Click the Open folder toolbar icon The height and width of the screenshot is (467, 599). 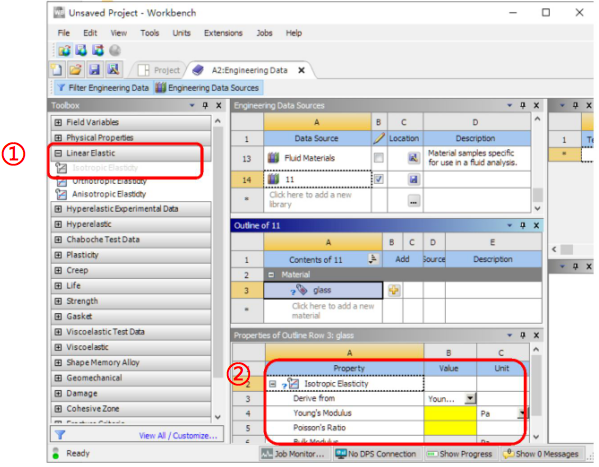click(x=76, y=70)
